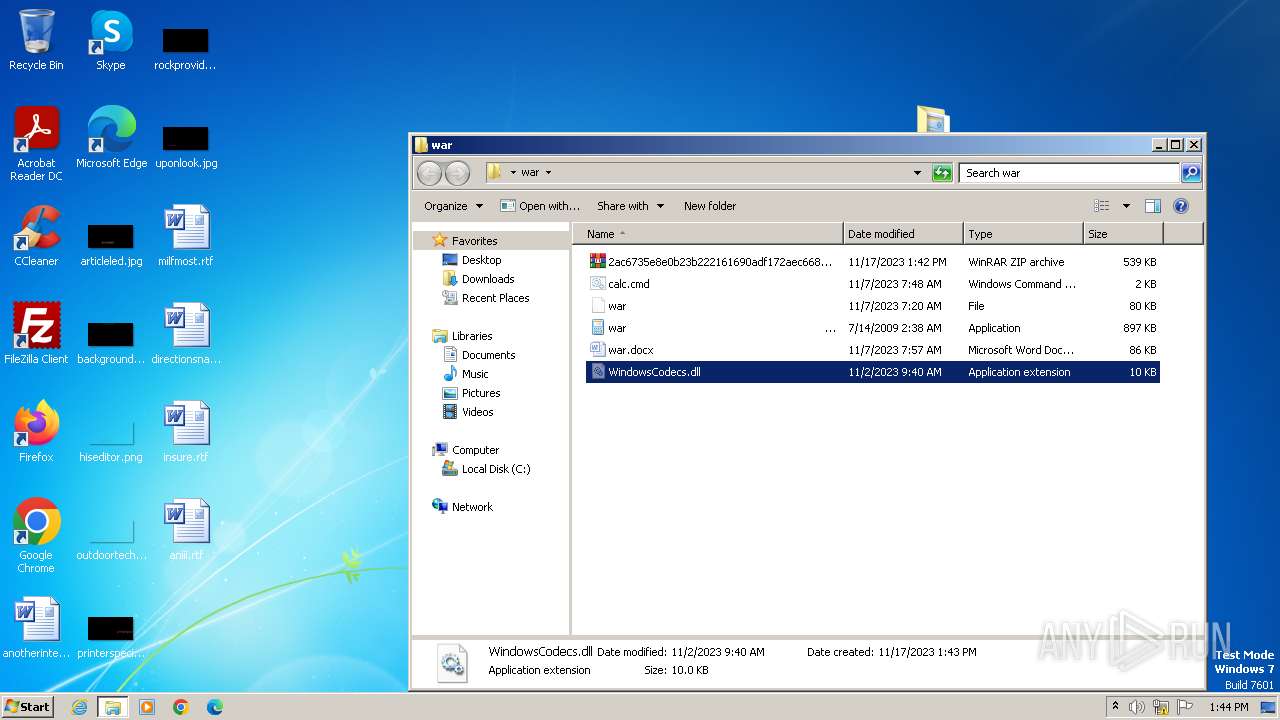Refresh the war folder view

pos(942,173)
